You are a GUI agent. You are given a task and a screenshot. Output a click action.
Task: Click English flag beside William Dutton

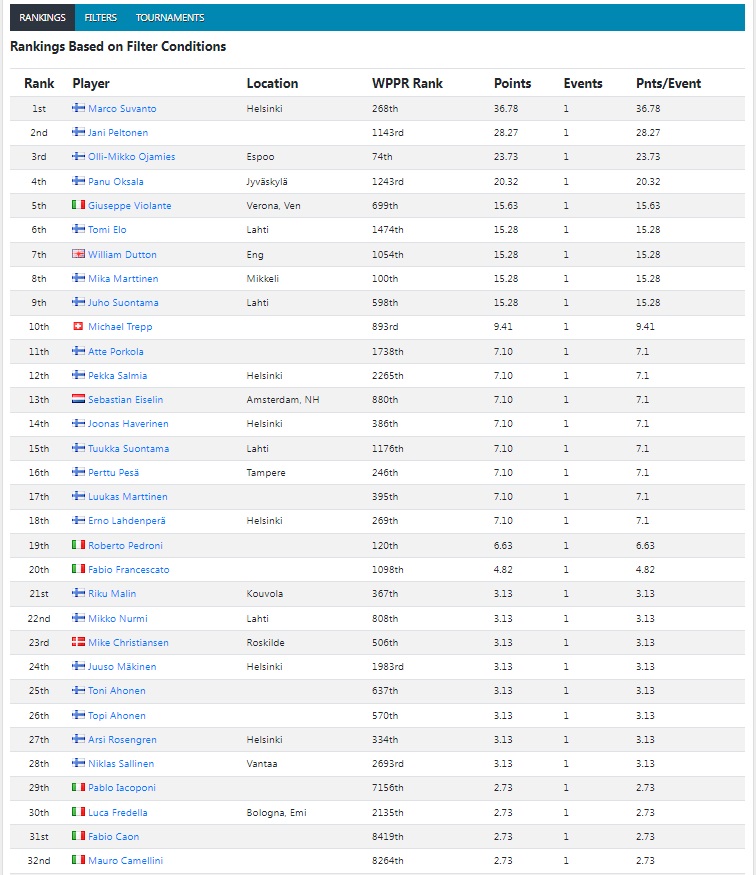(78, 254)
